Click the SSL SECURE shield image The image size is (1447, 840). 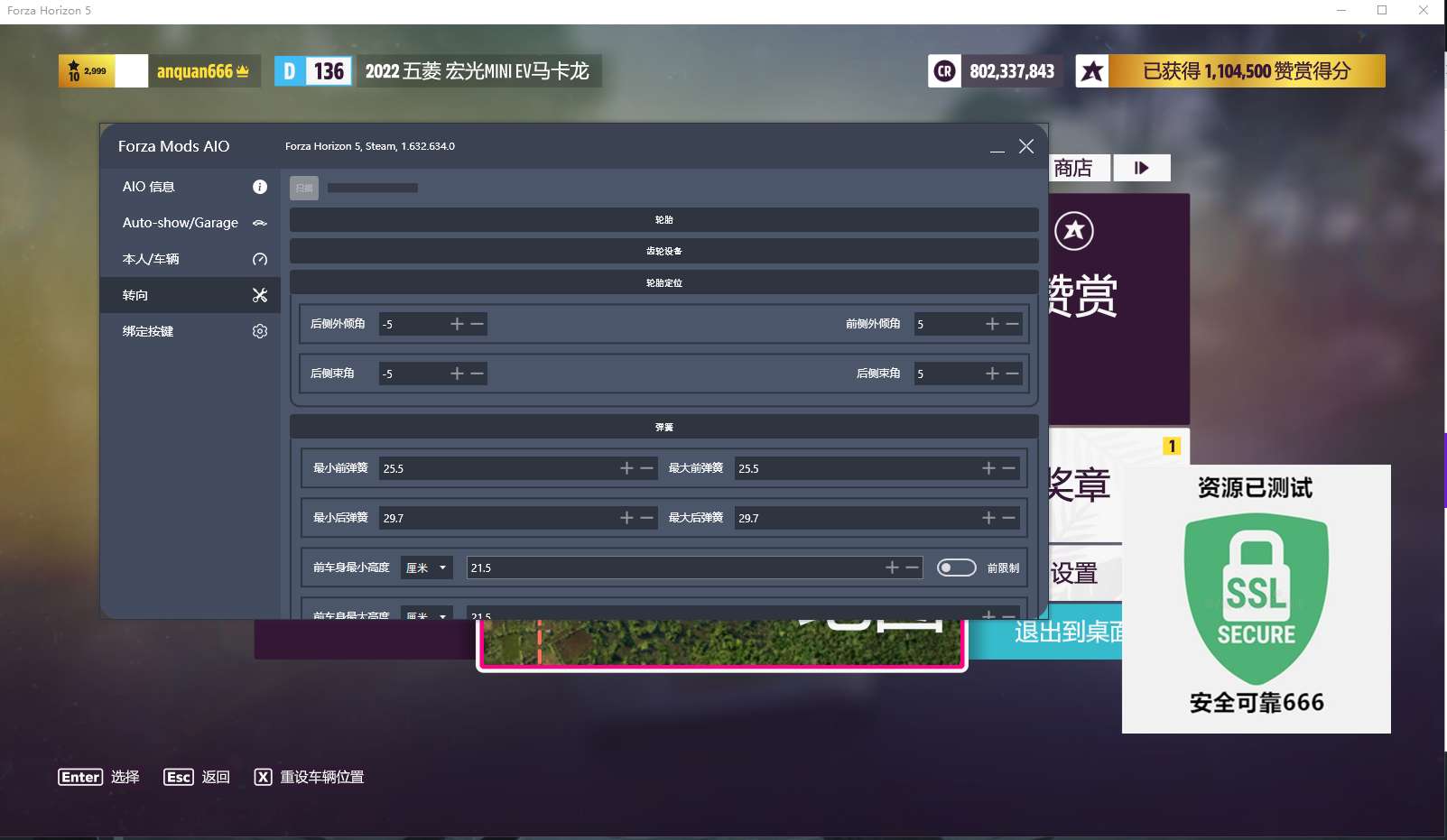(x=1257, y=598)
